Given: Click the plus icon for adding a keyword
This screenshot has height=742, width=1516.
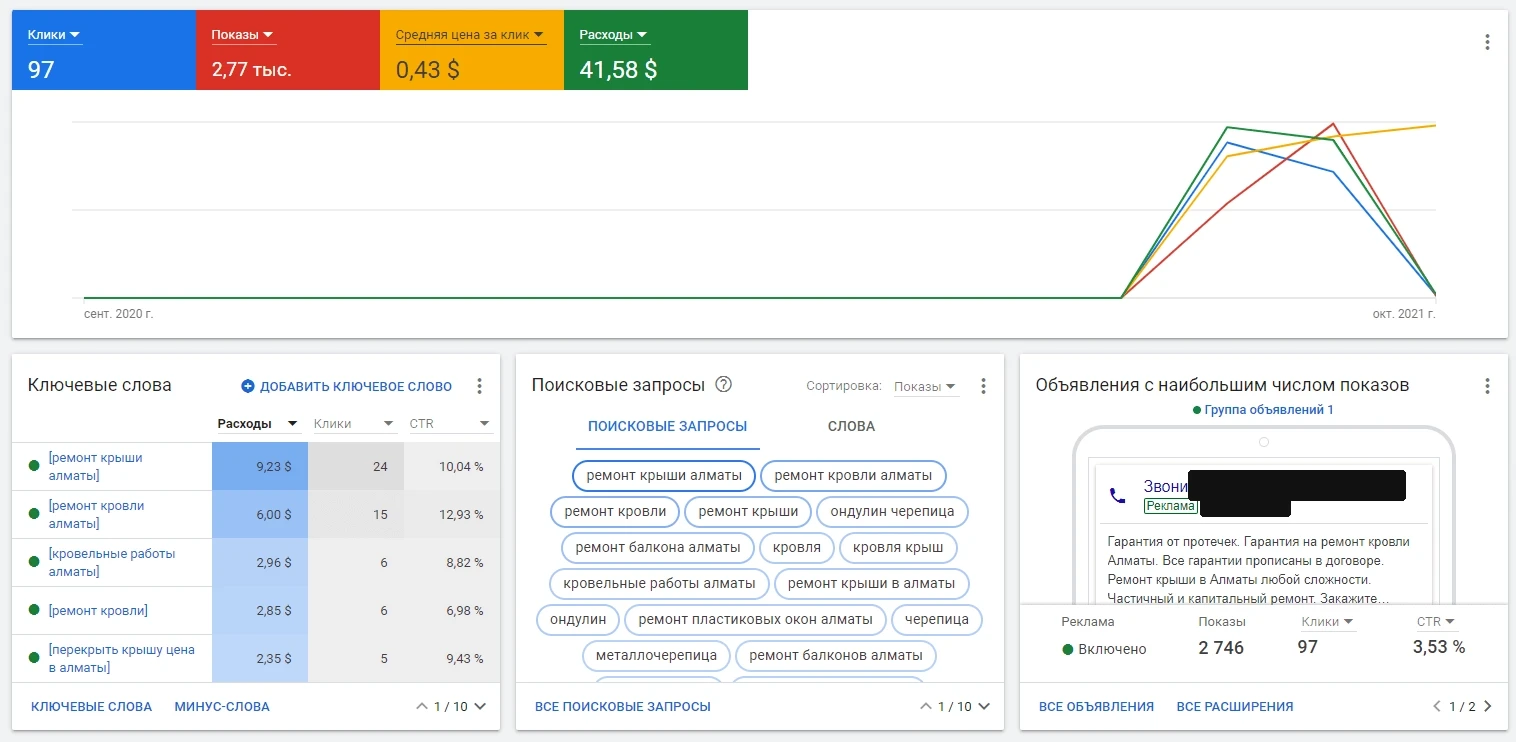Looking at the screenshot, I should [248, 386].
